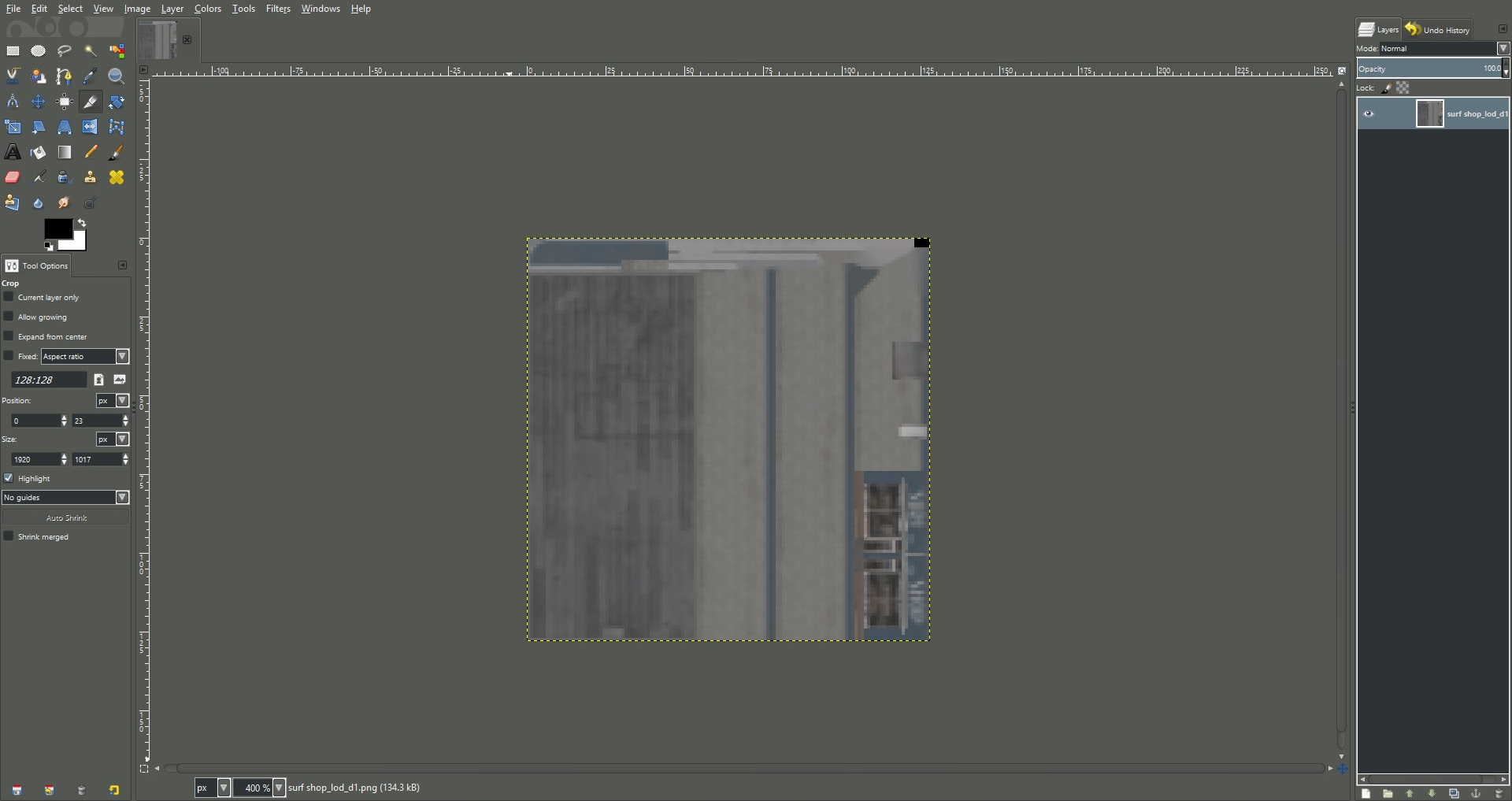Choose the Free Select lasso tool

(x=65, y=51)
